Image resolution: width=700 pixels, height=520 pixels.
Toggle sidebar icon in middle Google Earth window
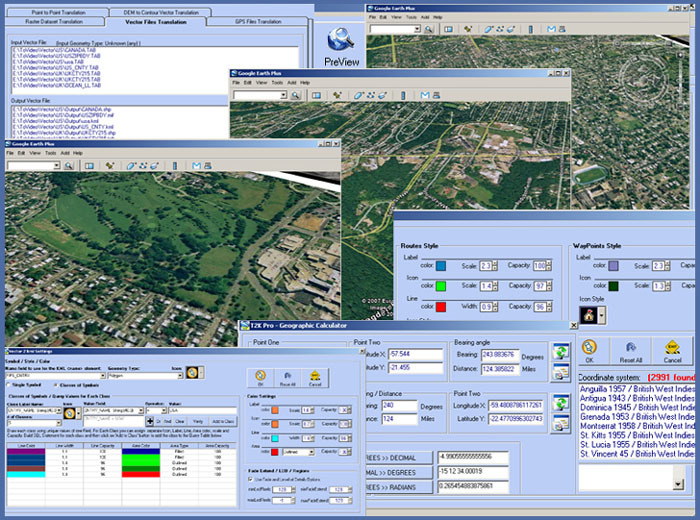(x=316, y=95)
